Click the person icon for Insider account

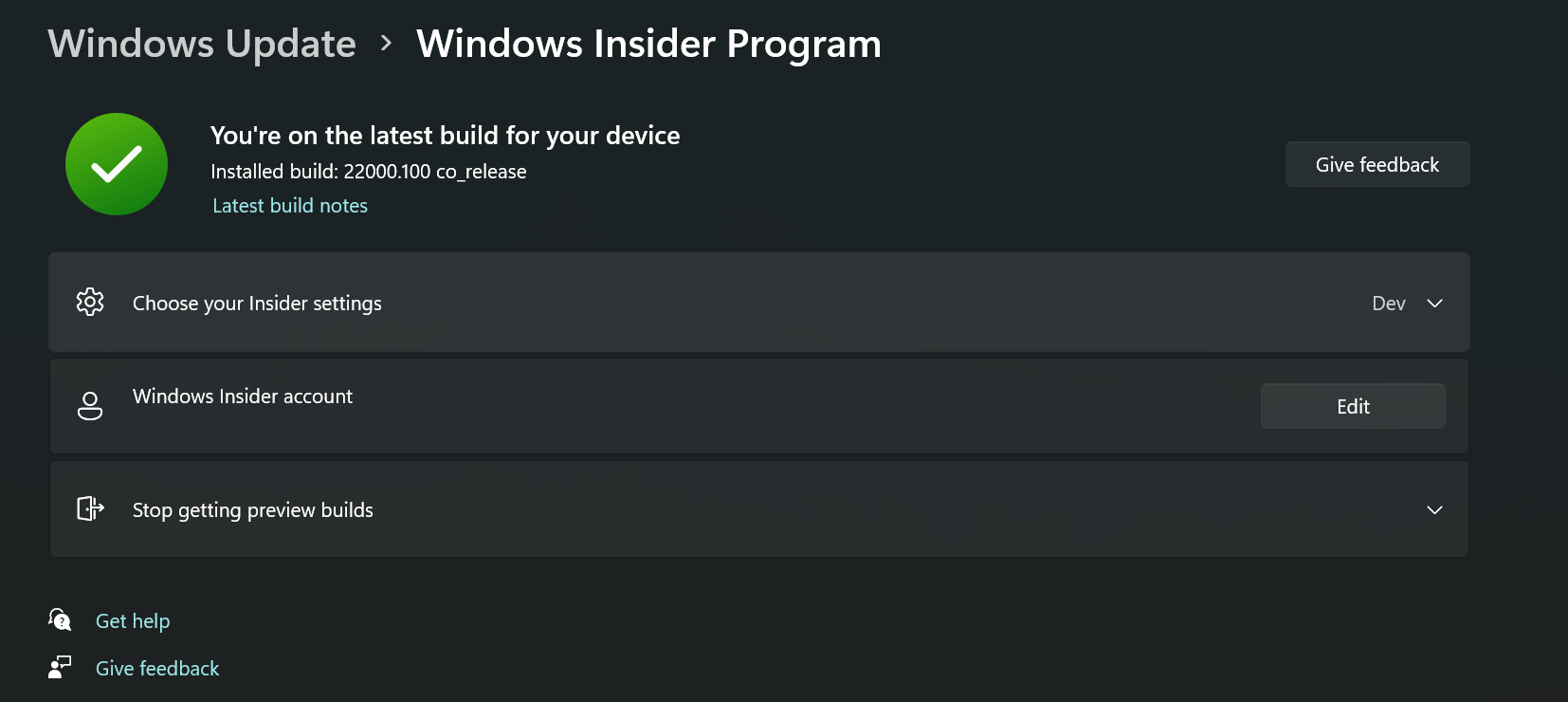tap(90, 406)
